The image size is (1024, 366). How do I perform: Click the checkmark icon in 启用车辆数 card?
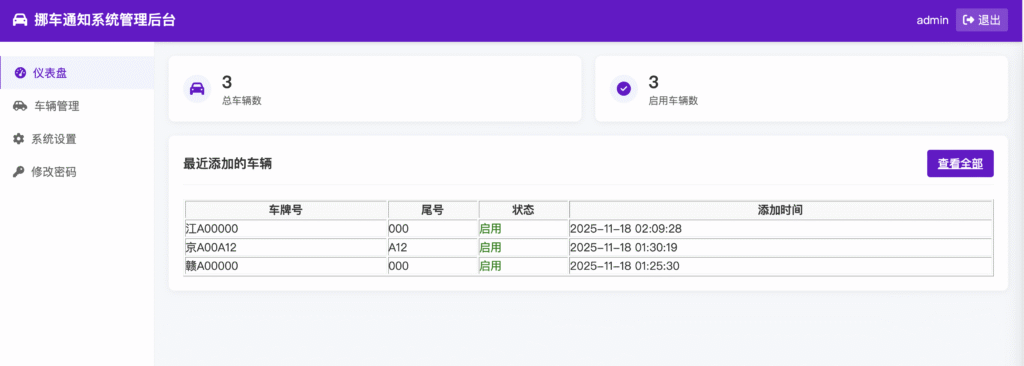(624, 88)
